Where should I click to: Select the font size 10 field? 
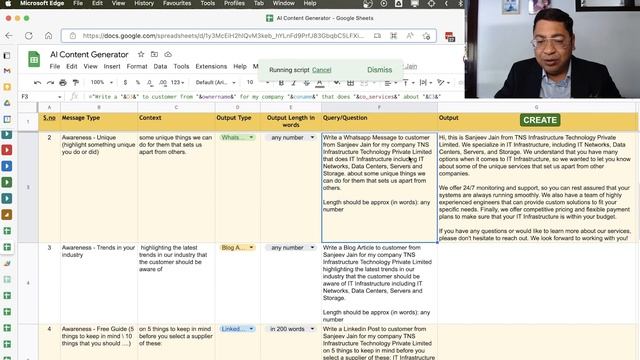[250, 82]
